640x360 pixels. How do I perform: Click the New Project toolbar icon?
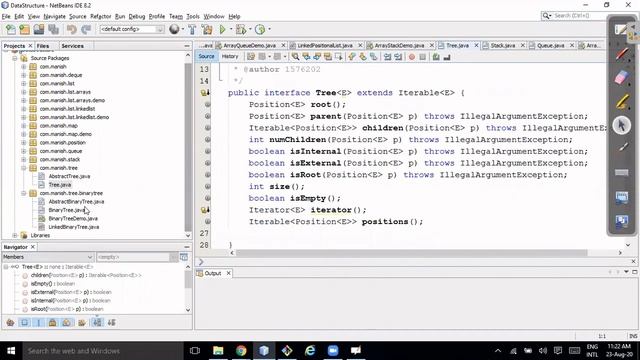click(x=24, y=29)
